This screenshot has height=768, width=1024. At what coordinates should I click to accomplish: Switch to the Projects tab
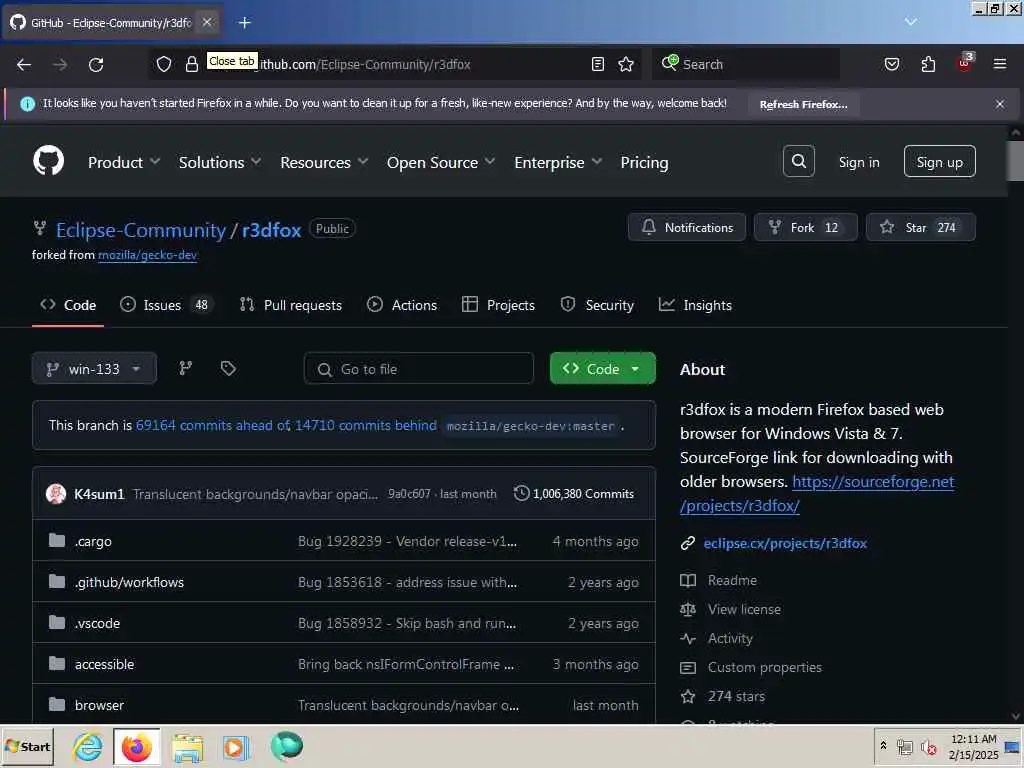pos(498,305)
